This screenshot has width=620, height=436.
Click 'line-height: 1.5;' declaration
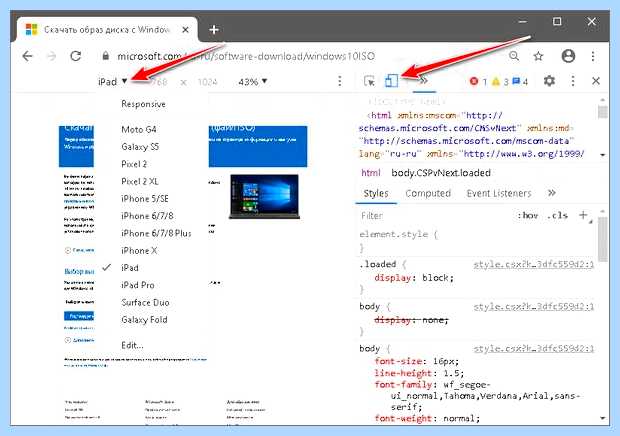[x=419, y=373]
